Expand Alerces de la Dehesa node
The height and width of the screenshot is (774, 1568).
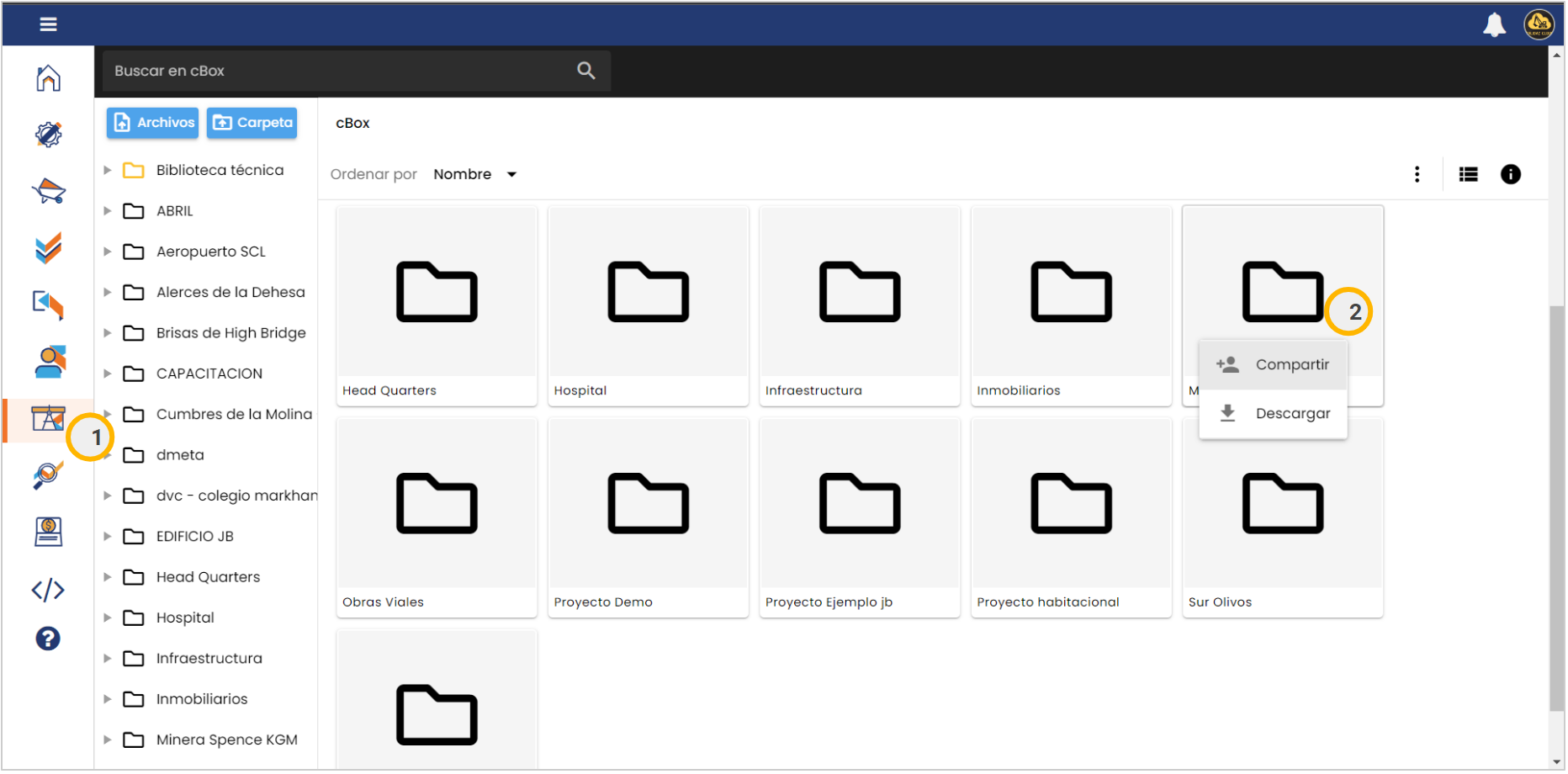[x=108, y=293]
